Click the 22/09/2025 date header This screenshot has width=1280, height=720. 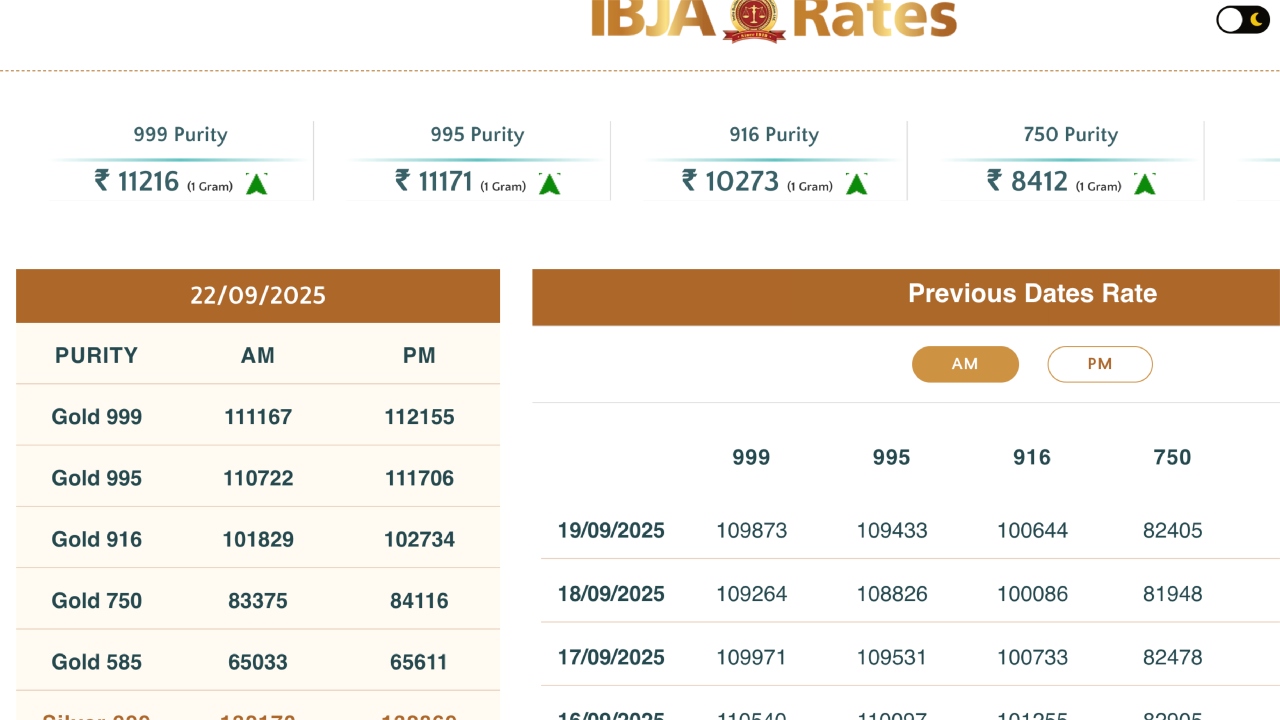coord(258,295)
